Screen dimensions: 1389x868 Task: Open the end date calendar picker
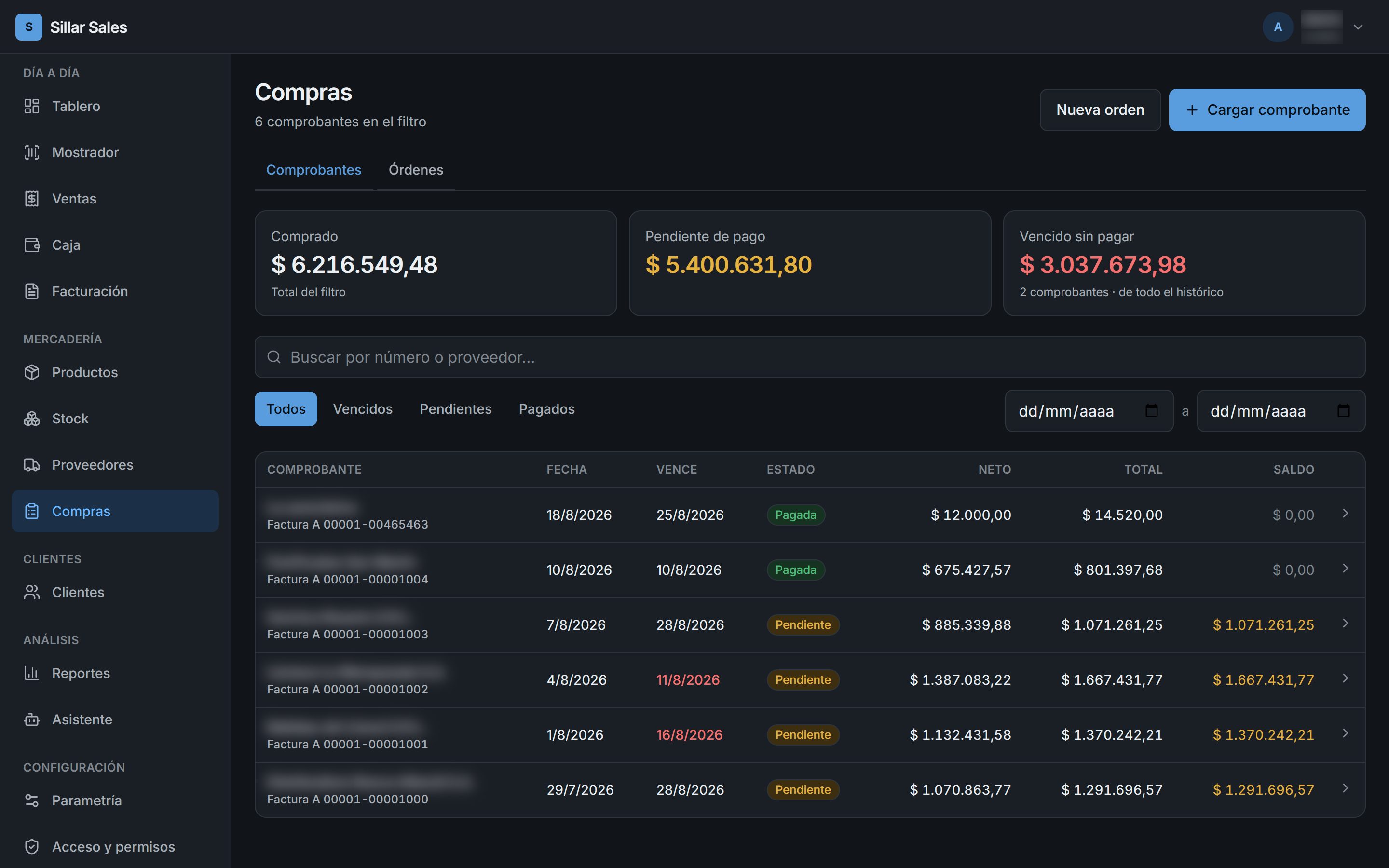pos(1343,410)
